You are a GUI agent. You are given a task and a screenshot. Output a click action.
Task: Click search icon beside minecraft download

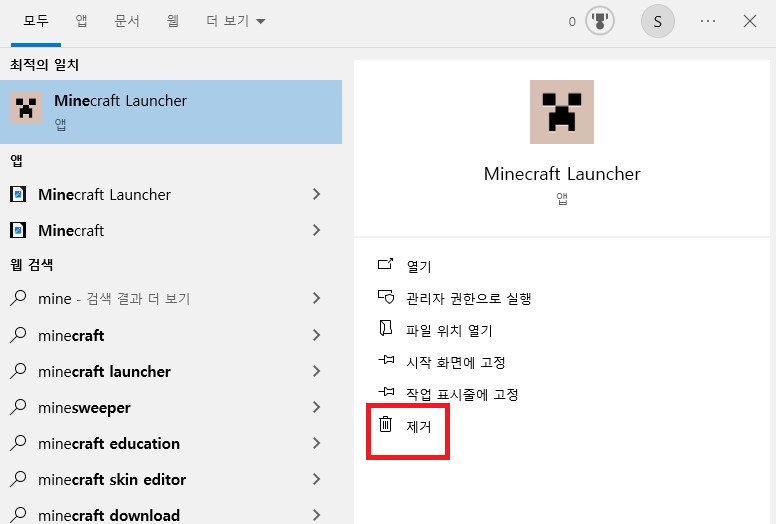(x=18, y=515)
